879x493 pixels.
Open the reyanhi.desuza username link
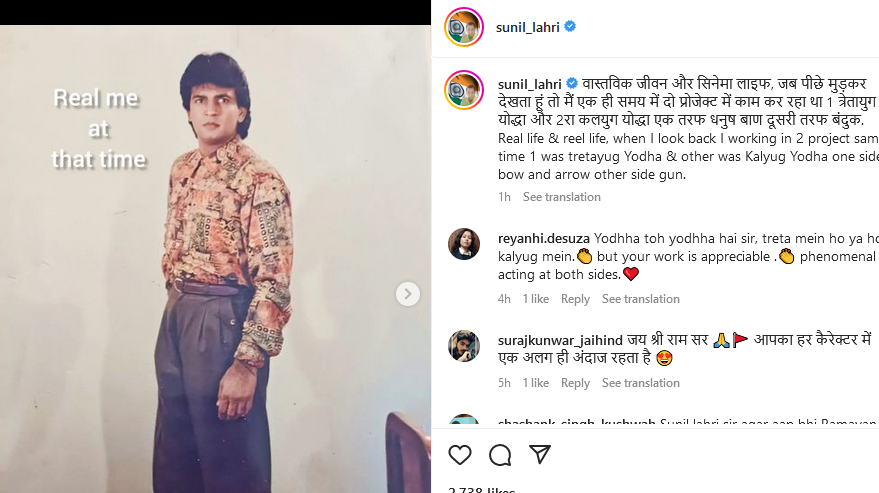544,238
